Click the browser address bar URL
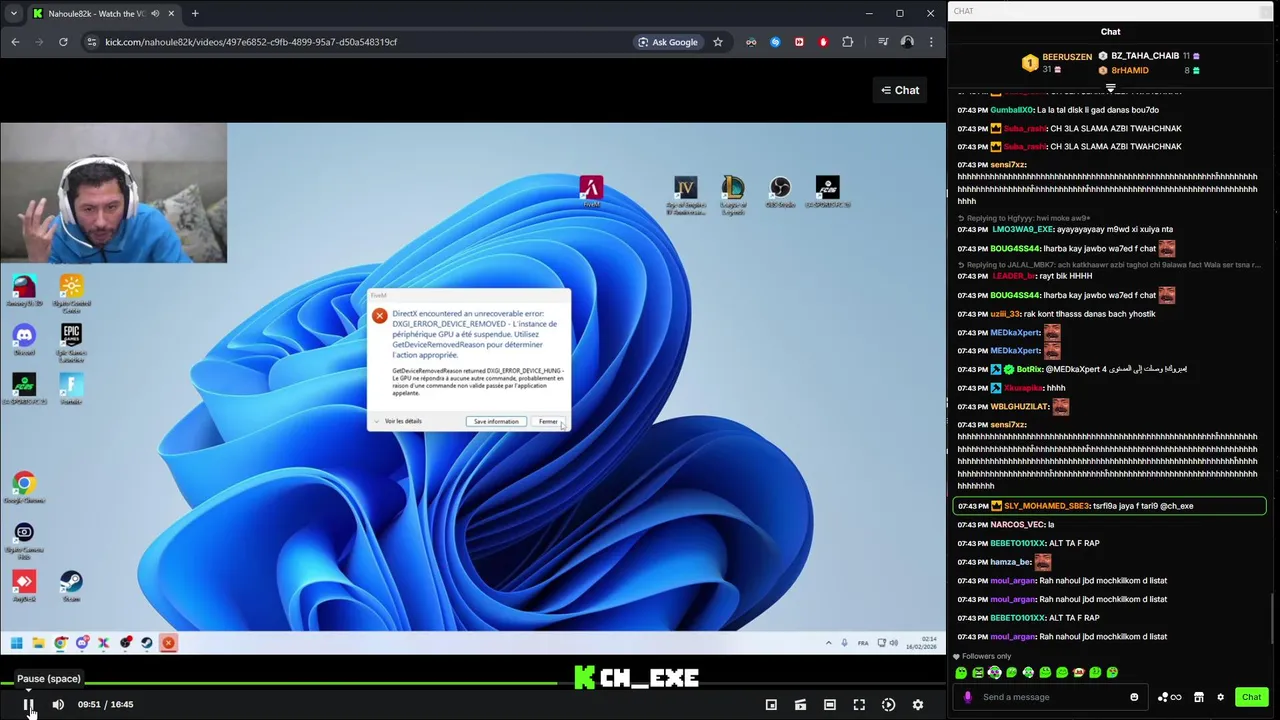Image resolution: width=1280 pixels, height=720 pixels. click(251, 42)
